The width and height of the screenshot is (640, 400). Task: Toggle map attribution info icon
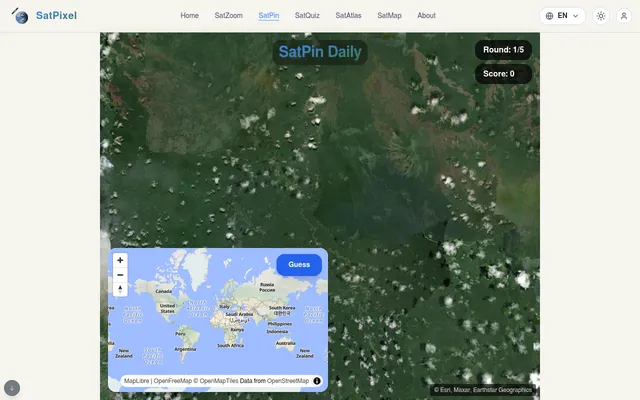point(317,381)
